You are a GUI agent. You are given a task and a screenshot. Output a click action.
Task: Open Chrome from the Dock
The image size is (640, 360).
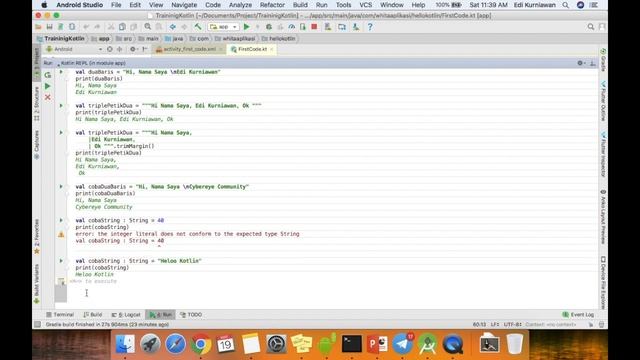click(200, 344)
